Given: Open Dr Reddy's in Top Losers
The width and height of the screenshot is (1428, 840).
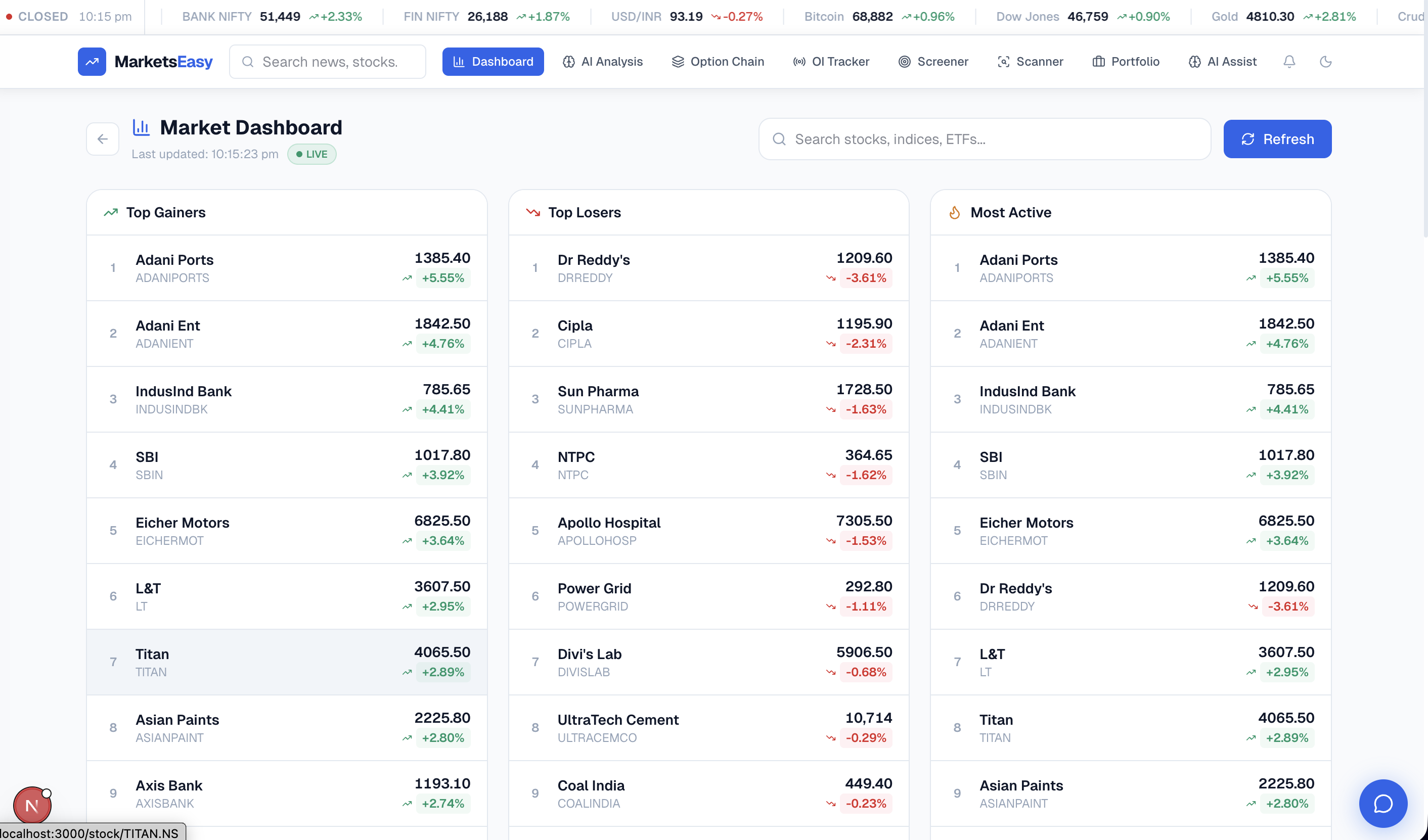Looking at the screenshot, I should pos(709,268).
